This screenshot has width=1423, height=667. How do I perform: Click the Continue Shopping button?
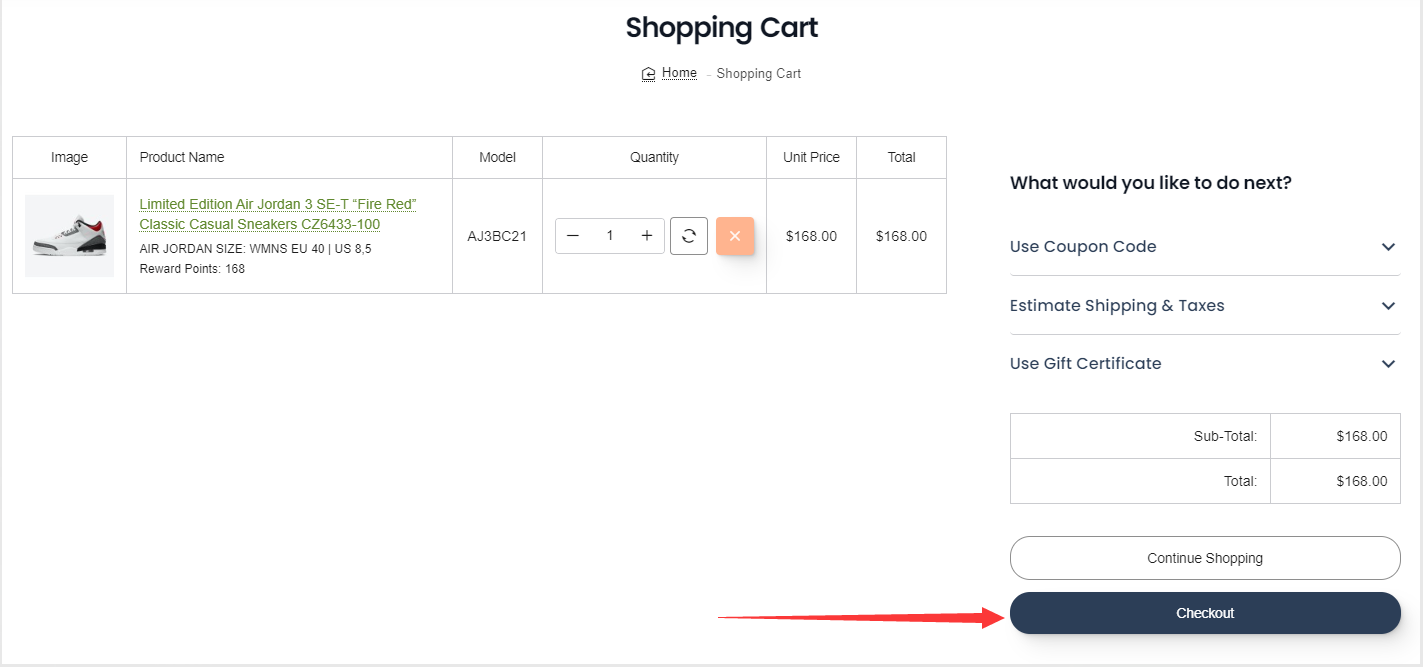[1205, 558]
